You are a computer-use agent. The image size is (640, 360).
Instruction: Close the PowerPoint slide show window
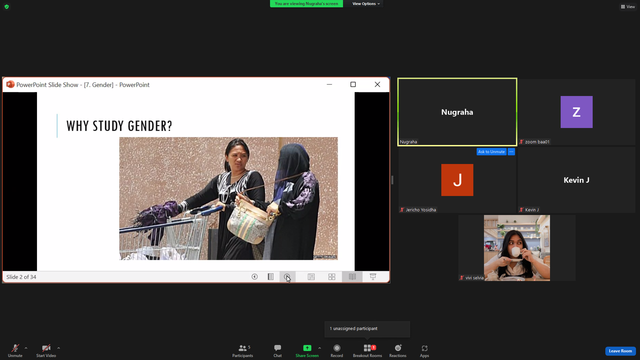point(377,84)
